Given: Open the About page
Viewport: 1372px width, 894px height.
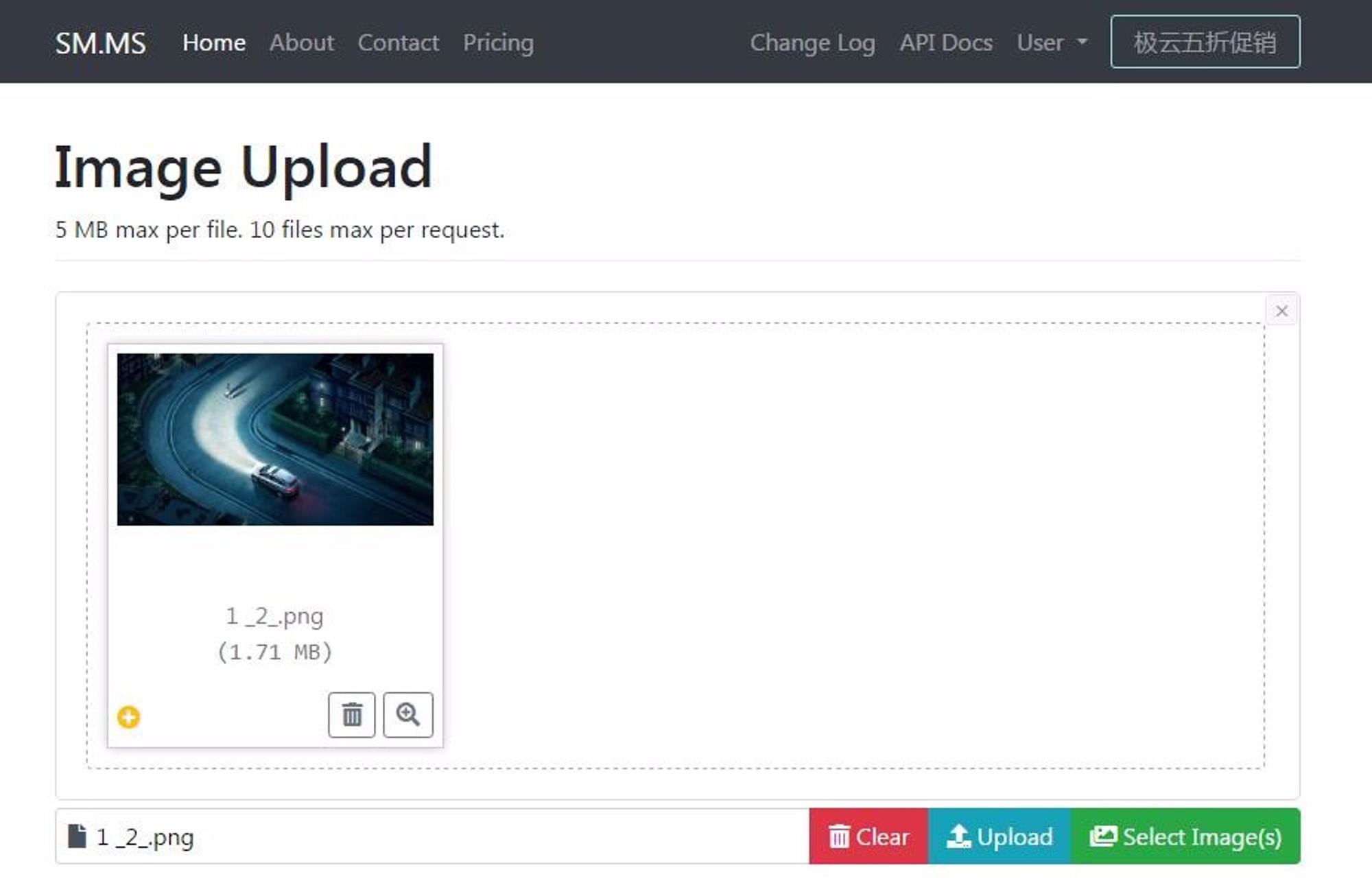Looking at the screenshot, I should [302, 43].
